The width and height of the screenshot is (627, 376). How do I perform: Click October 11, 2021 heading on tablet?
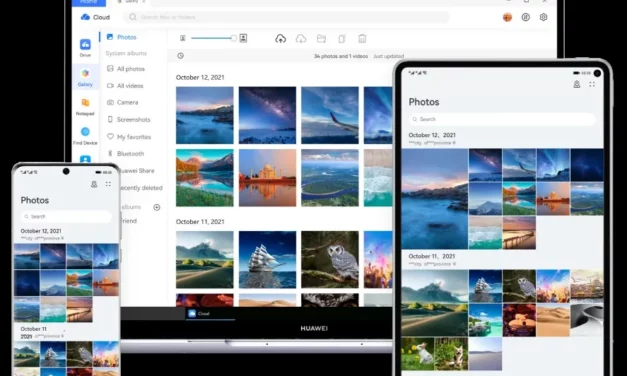click(x=432, y=256)
